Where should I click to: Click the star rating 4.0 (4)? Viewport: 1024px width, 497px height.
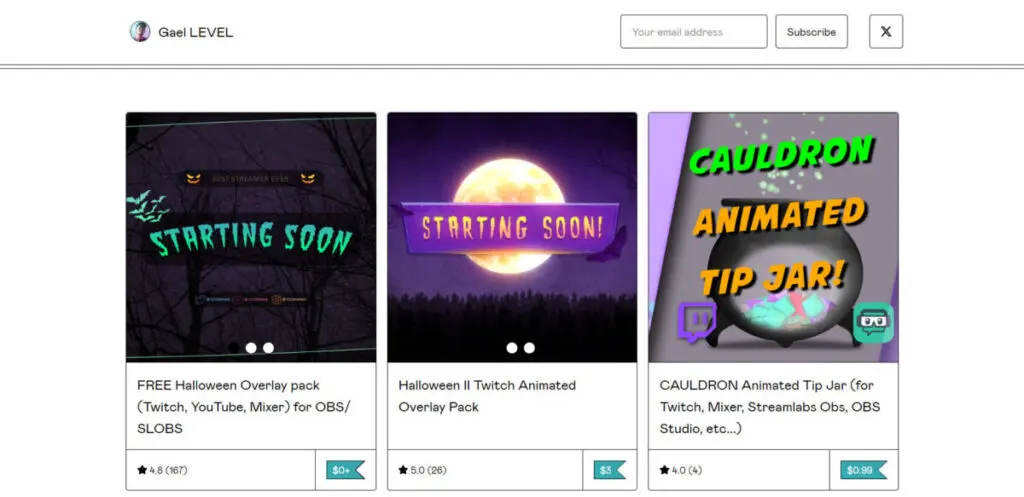tap(680, 470)
